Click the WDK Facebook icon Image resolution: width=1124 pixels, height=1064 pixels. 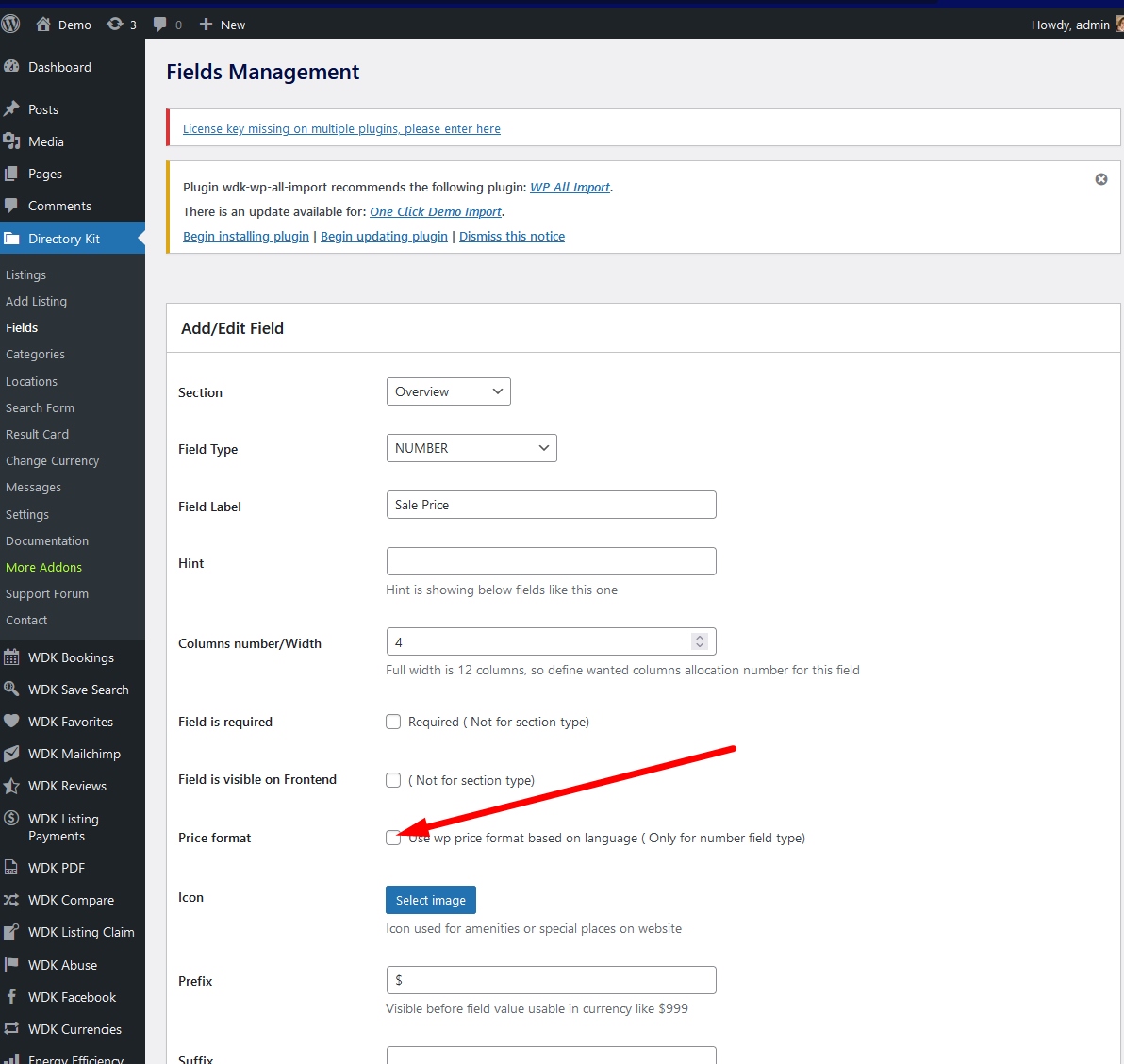coord(11,997)
